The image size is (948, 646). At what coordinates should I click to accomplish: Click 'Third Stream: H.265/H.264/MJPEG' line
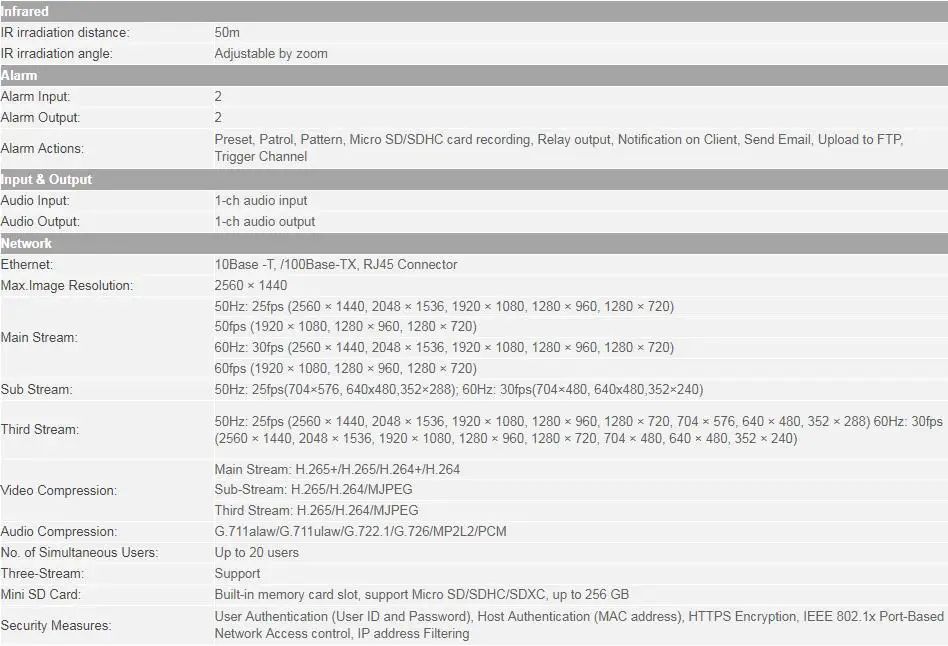tap(316, 511)
